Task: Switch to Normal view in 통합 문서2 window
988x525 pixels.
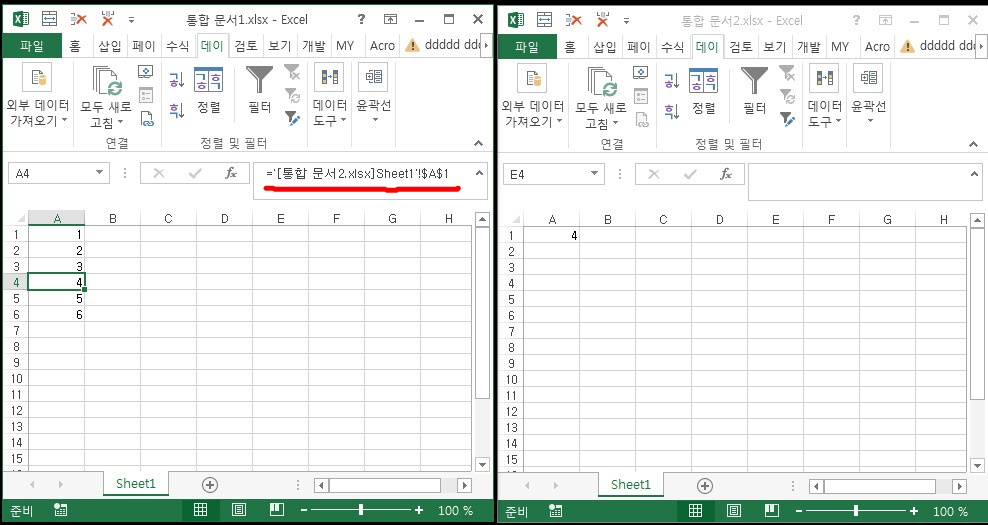Action: click(696, 511)
